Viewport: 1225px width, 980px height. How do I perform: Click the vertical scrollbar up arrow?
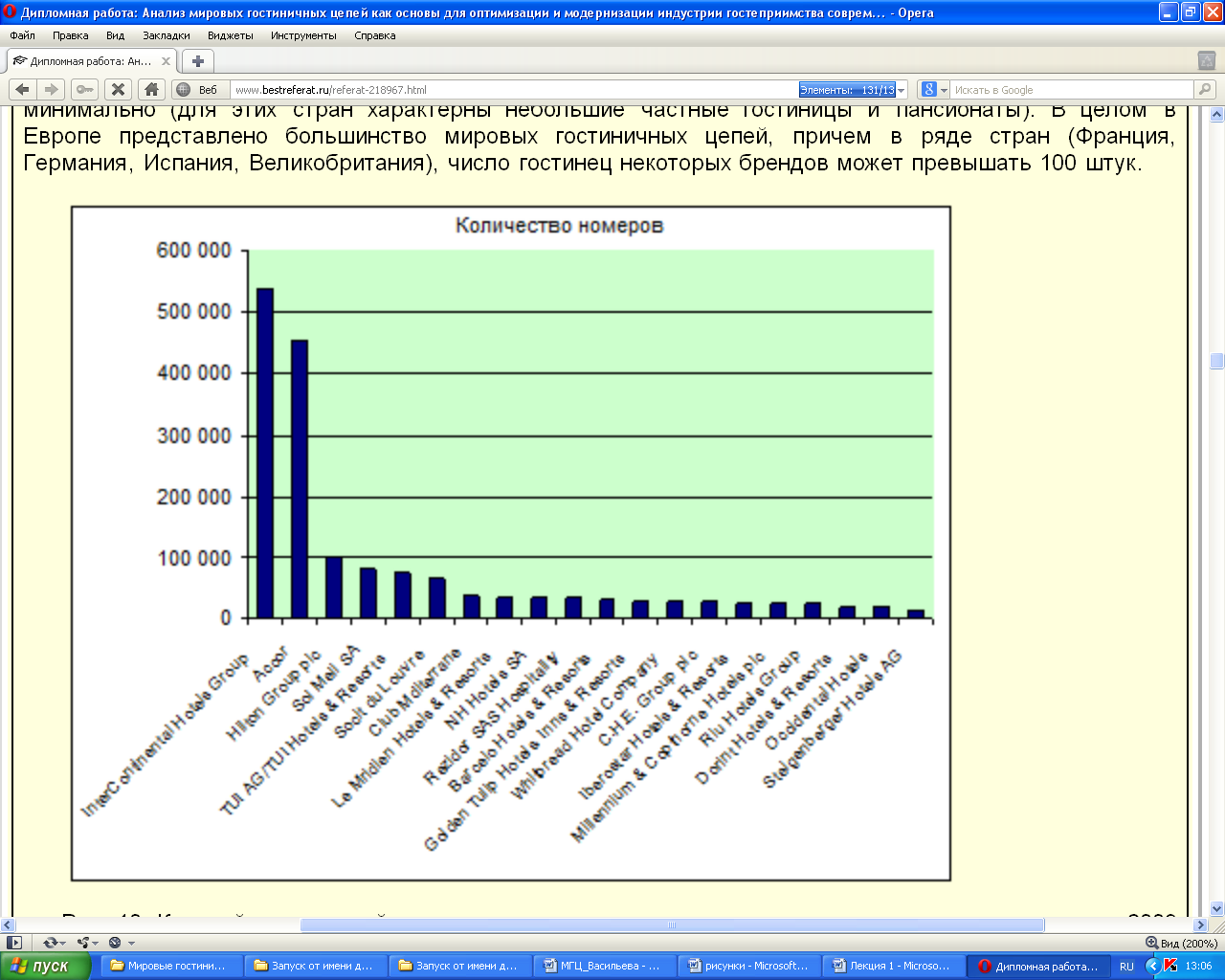[x=1216, y=114]
